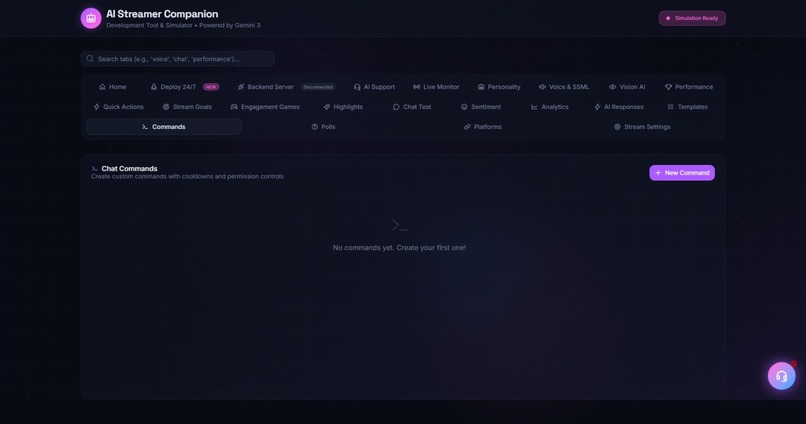Open the Sentiment tab

click(x=481, y=107)
